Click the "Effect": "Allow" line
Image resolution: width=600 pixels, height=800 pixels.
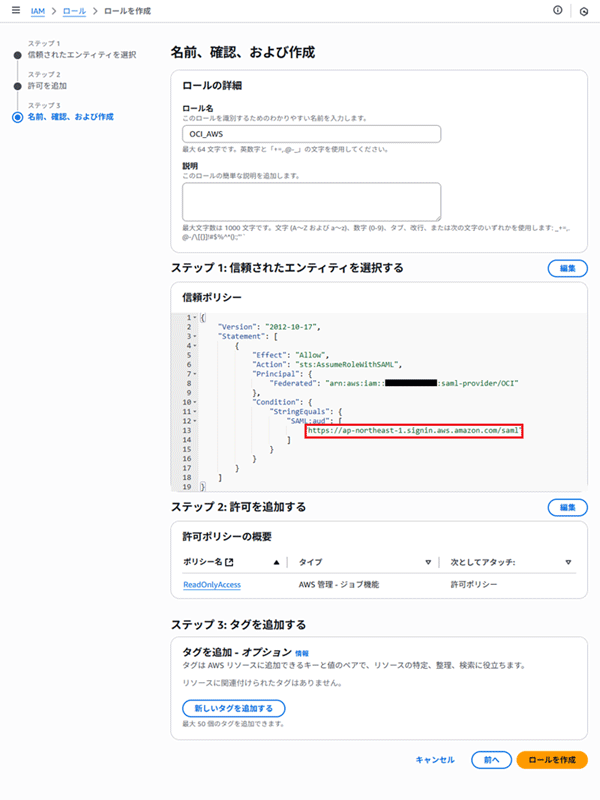pyautogui.click(x=291, y=355)
